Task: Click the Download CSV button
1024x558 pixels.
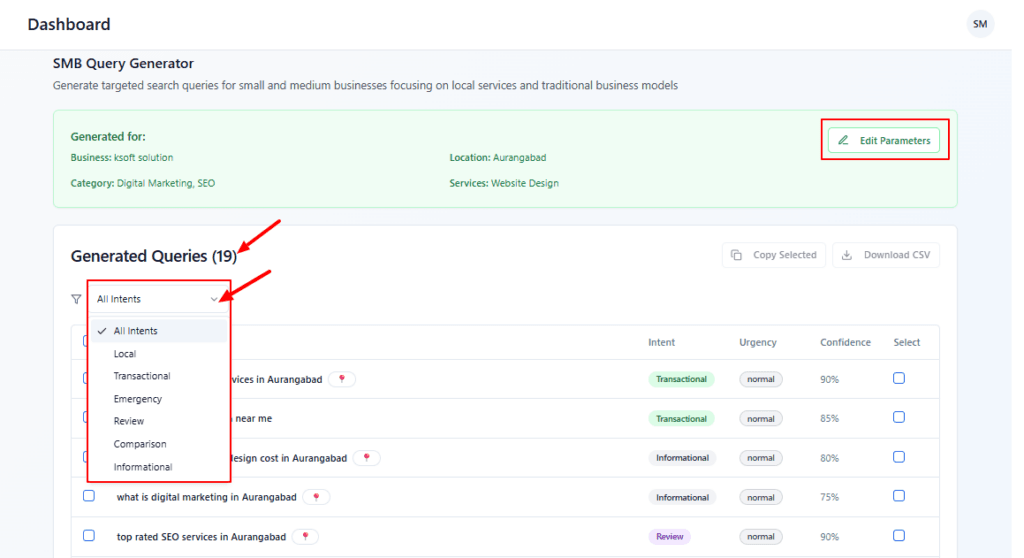Action: (885, 255)
